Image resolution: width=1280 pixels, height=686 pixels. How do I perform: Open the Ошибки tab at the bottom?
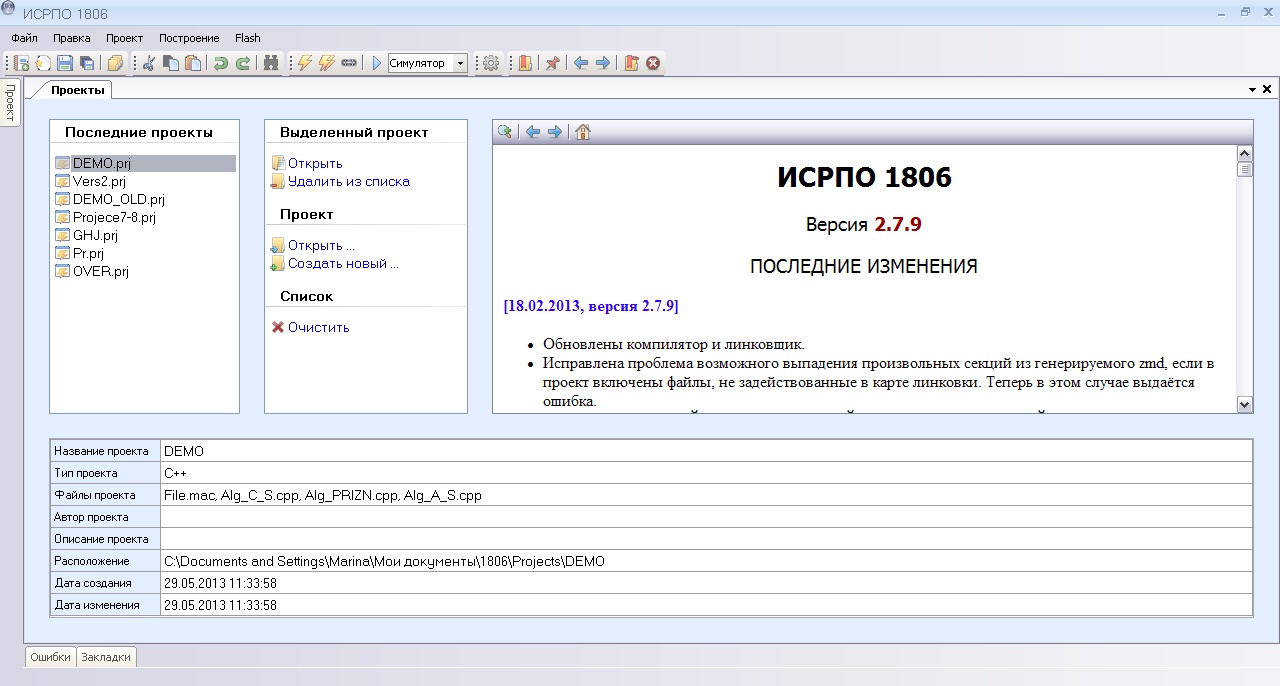50,657
